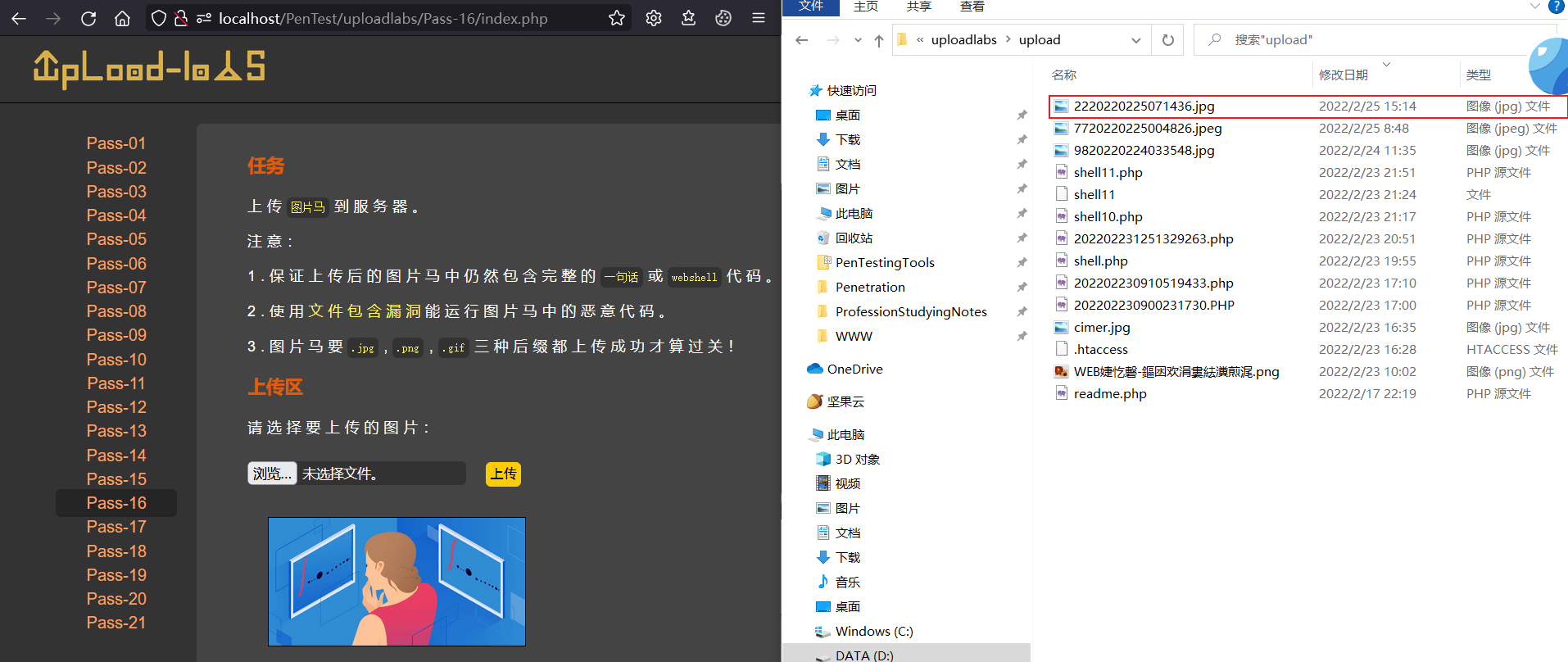Go to the browser home page
This screenshot has height=662, width=1568.
[x=122, y=18]
